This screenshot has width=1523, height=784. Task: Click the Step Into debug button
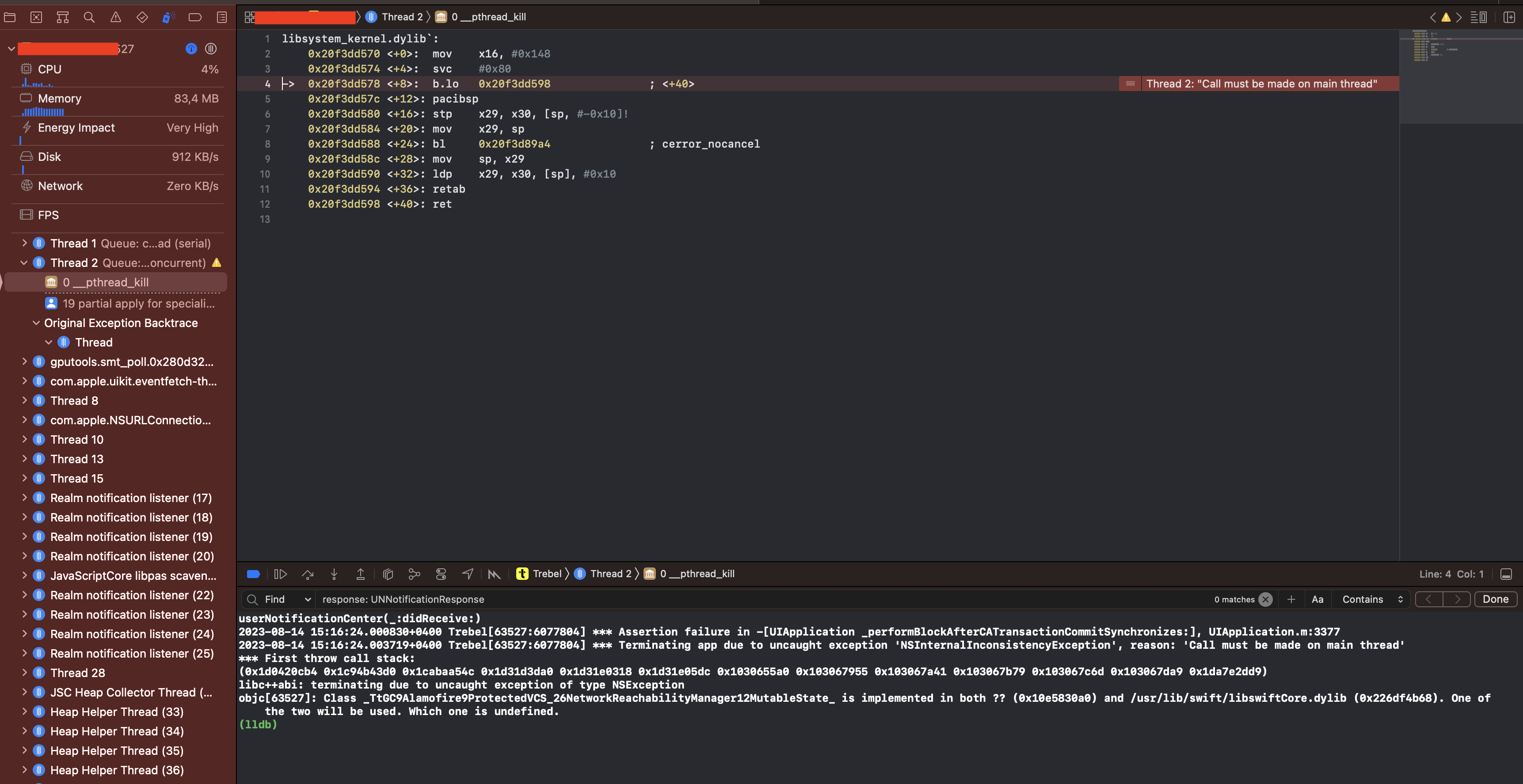pyautogui.click(x=334, y=574)
